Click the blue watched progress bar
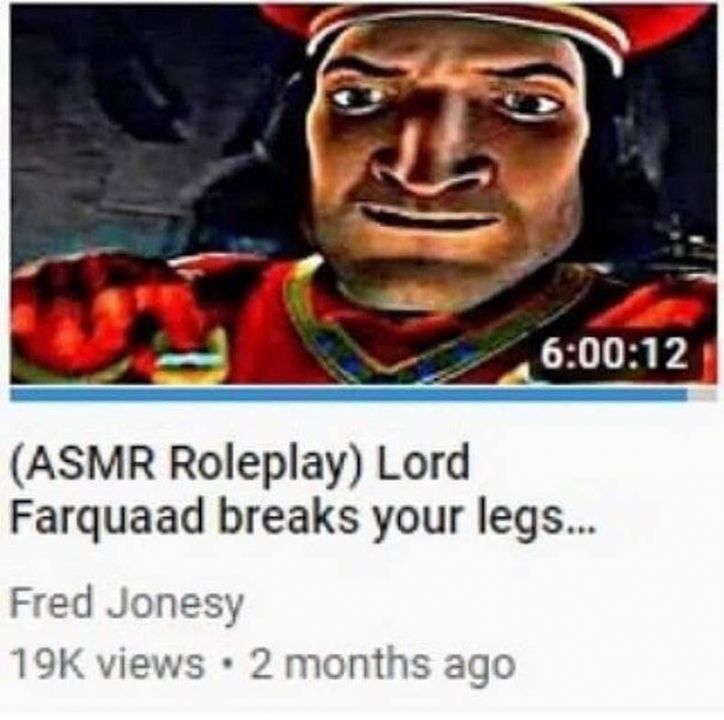724x720 pixels. (348, 395)
